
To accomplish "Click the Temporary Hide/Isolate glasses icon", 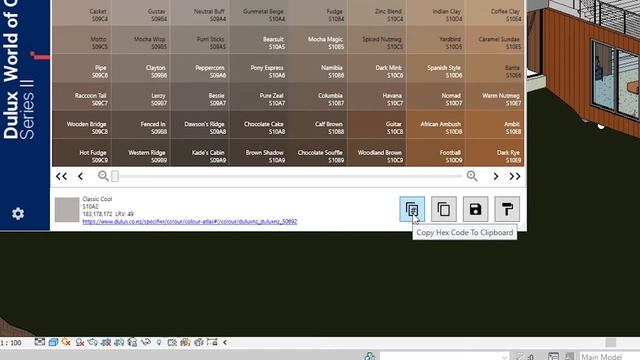I will [146, 342].
